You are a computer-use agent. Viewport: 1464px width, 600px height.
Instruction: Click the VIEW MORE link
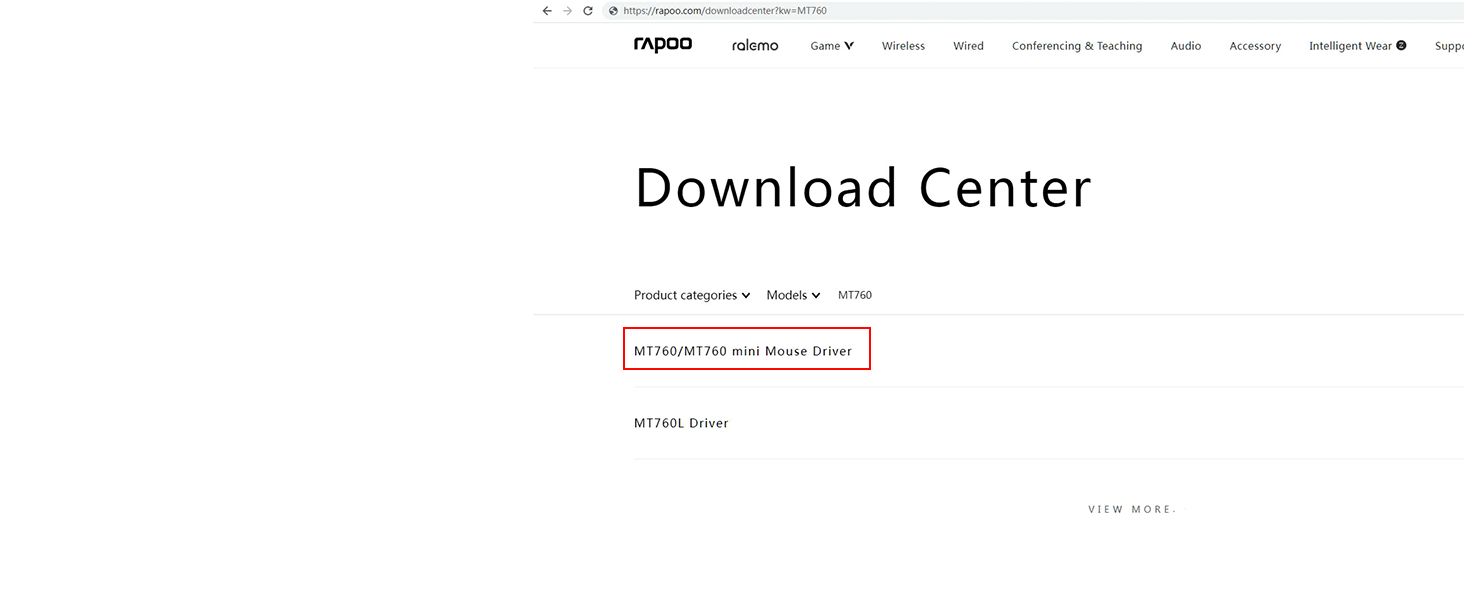(x=1132, y=509)
